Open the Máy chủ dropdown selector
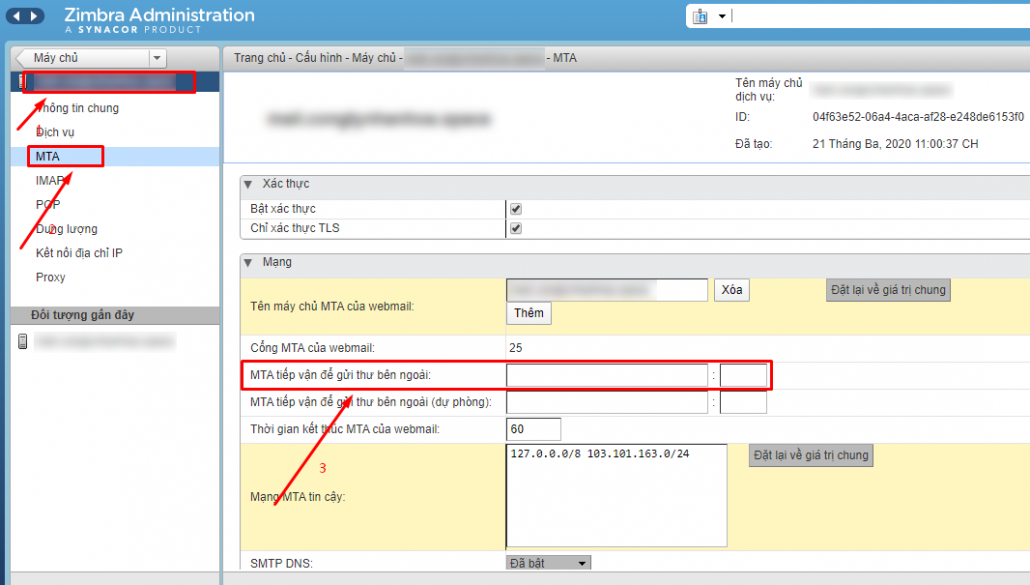This screenshot has height=585, width=1030. (x=157, y=58)
